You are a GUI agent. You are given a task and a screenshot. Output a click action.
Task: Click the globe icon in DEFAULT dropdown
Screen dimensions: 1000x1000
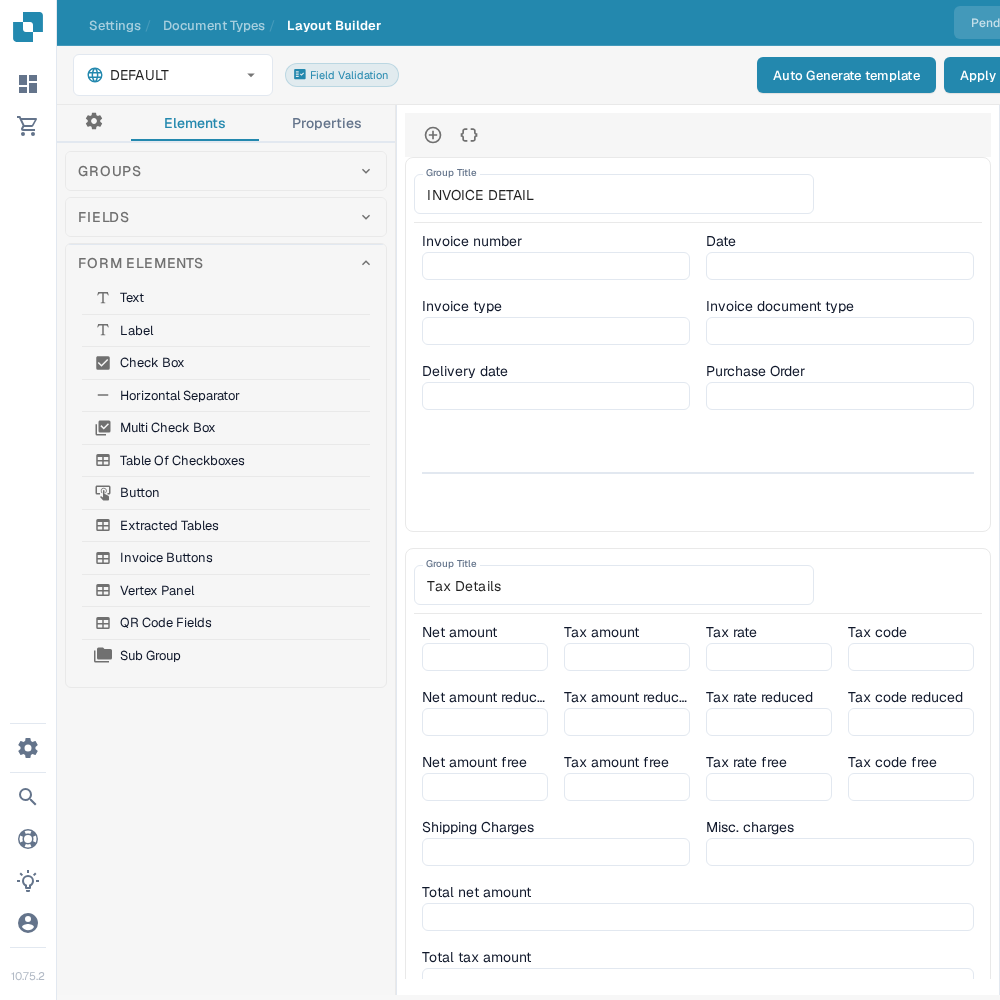(95, 75)
